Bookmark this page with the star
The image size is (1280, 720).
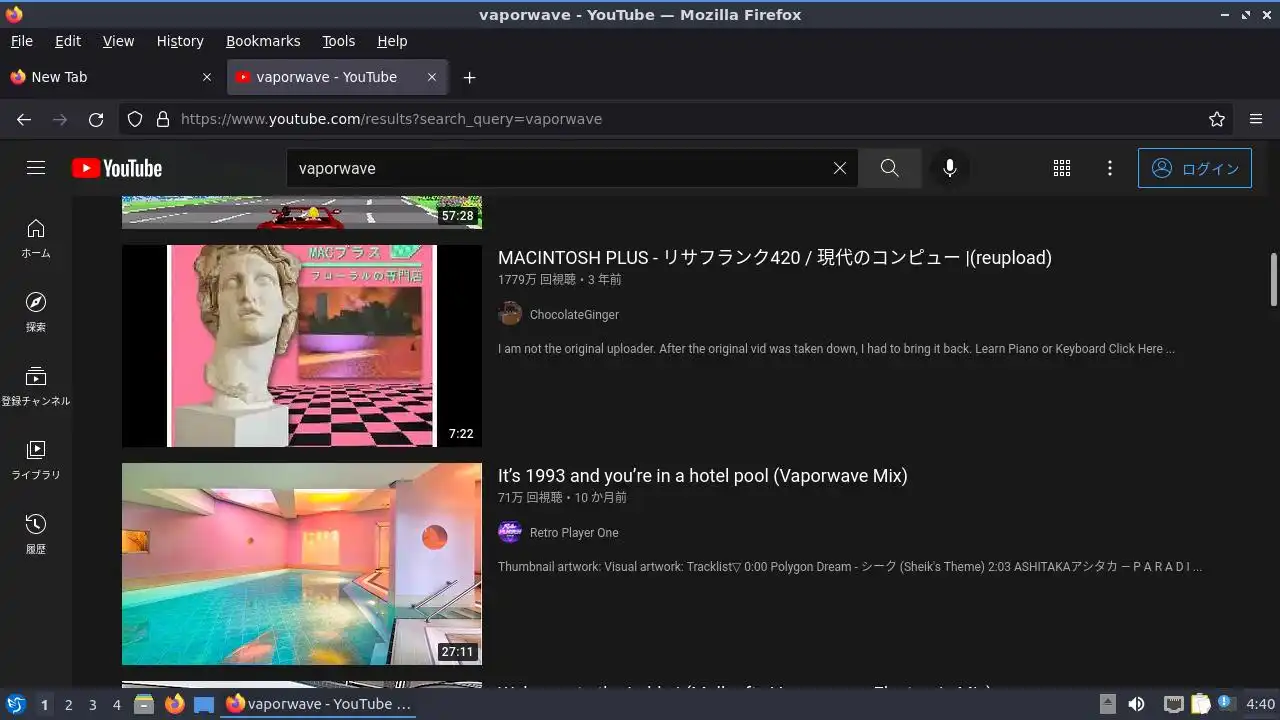click(x=1217, y=119)
